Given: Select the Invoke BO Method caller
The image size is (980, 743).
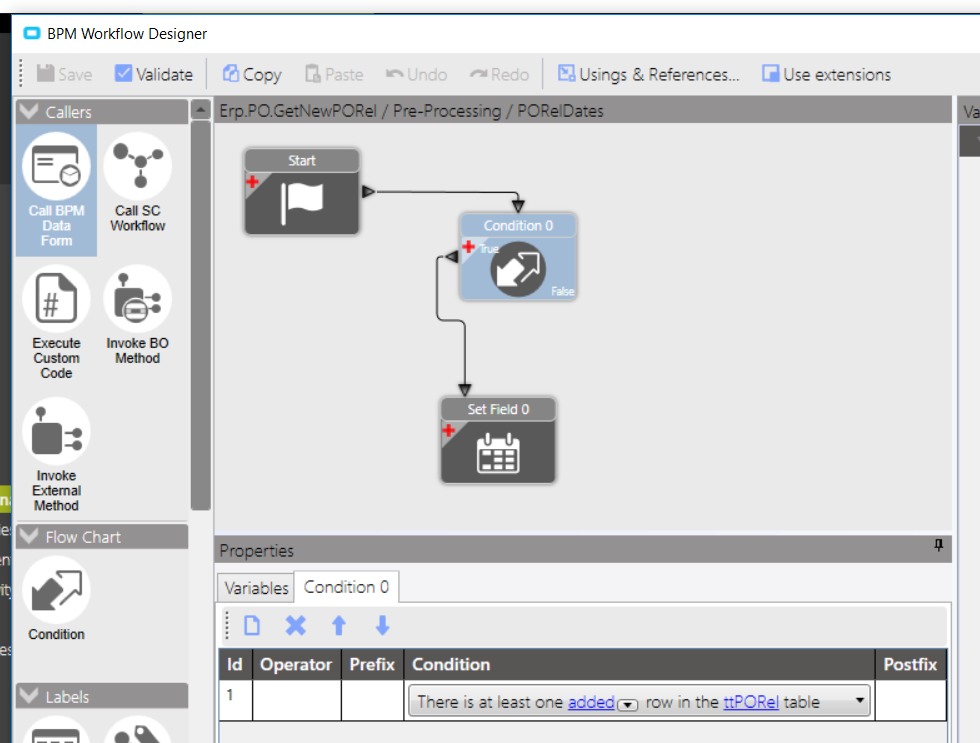Looking at the screenshot, I should coord(138,315).
